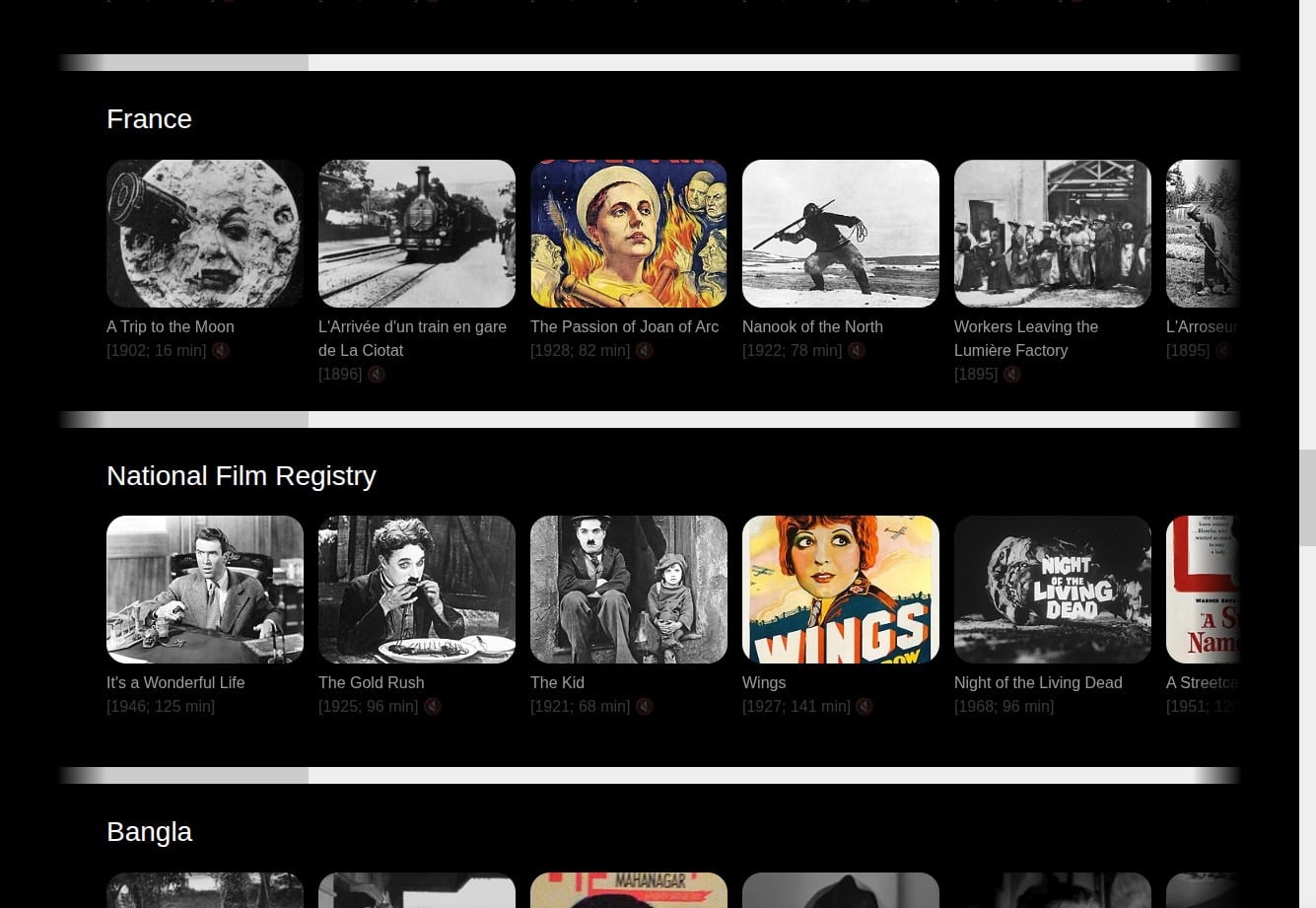Screen dimensions: 1316x908
Task: Open the Wings poster thumbnail
Action: 840,590
